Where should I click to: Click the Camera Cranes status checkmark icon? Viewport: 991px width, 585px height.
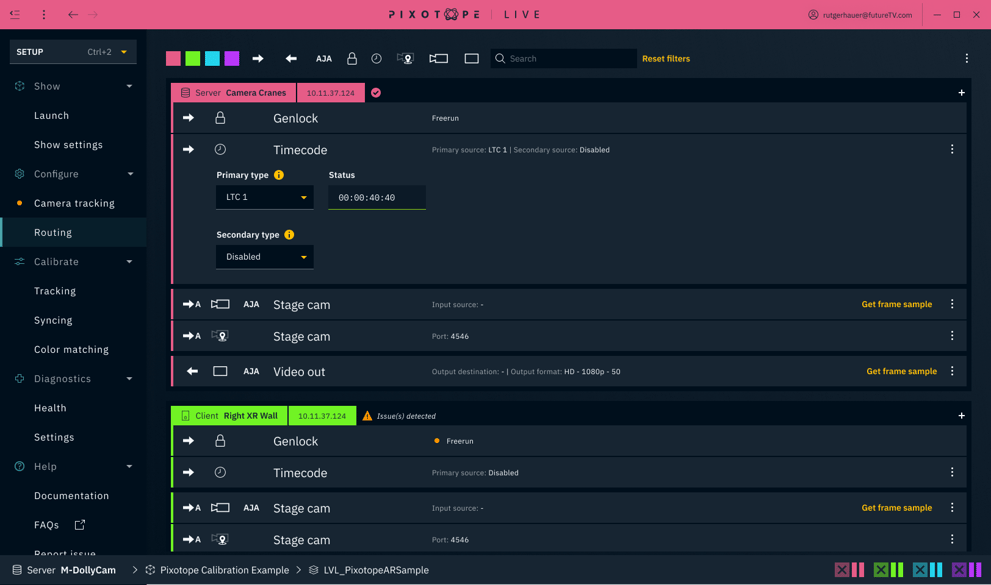(x=376, y=93)
